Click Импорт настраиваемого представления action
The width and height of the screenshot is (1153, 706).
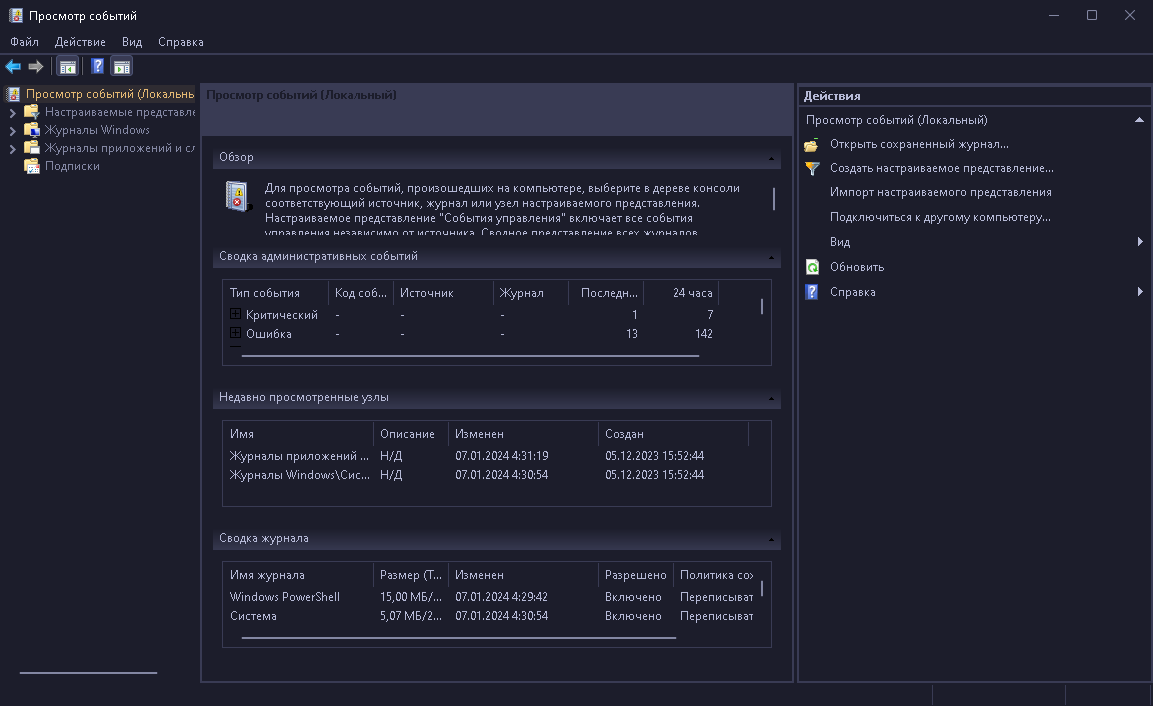(x=940, y=192)
